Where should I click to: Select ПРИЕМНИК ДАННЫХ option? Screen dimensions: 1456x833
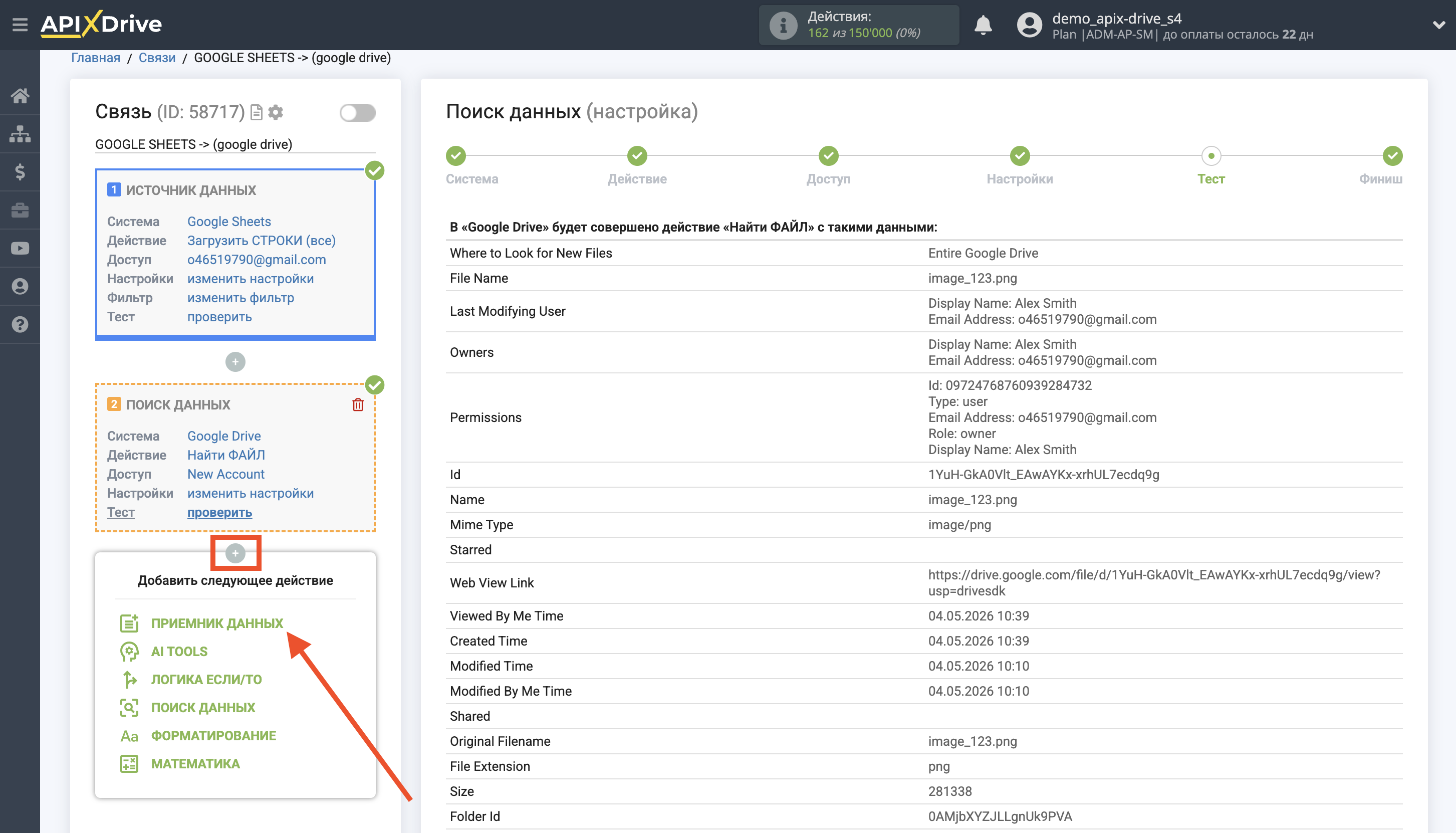click(217, 623)
